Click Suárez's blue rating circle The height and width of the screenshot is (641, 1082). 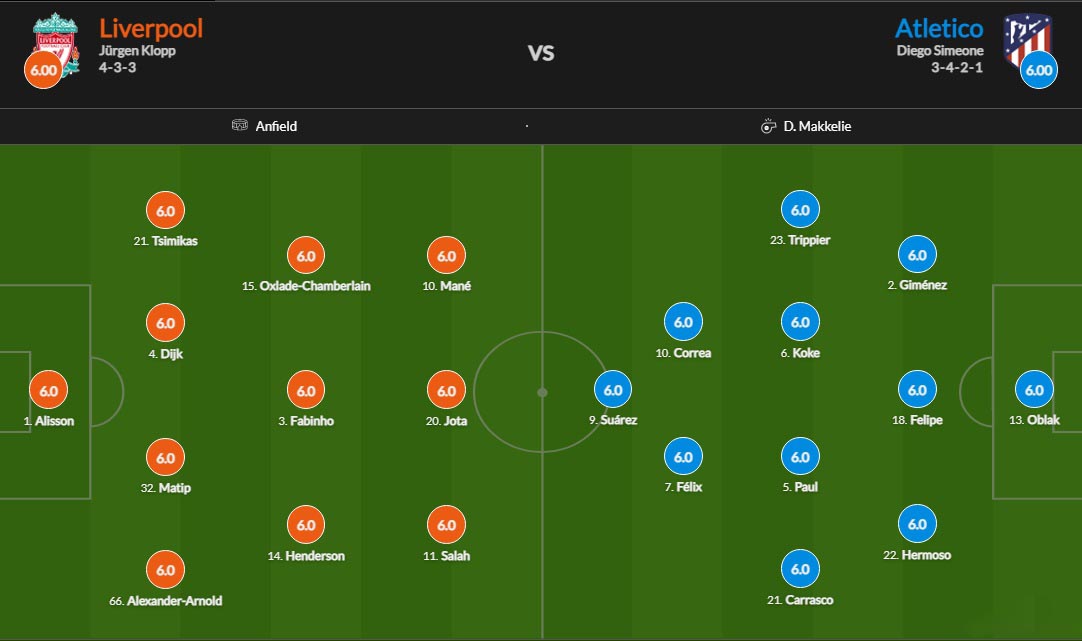click(613, 390)
